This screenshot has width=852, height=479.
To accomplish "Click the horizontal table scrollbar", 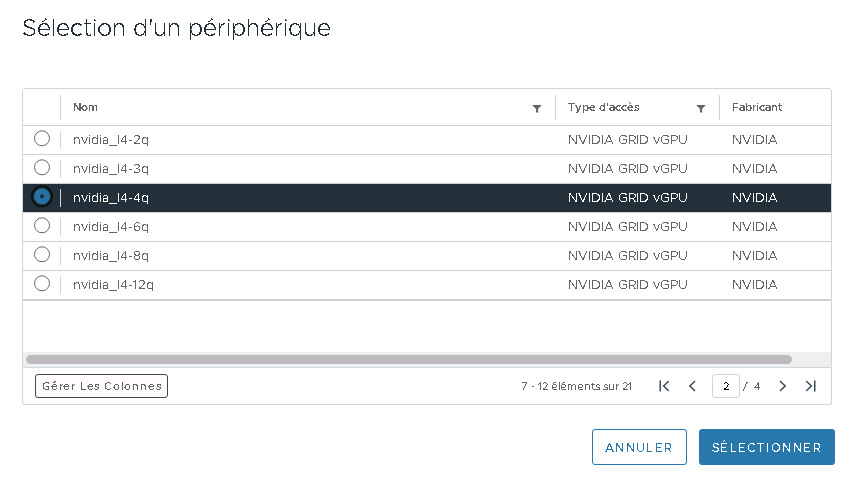I will tap(409, 360).
